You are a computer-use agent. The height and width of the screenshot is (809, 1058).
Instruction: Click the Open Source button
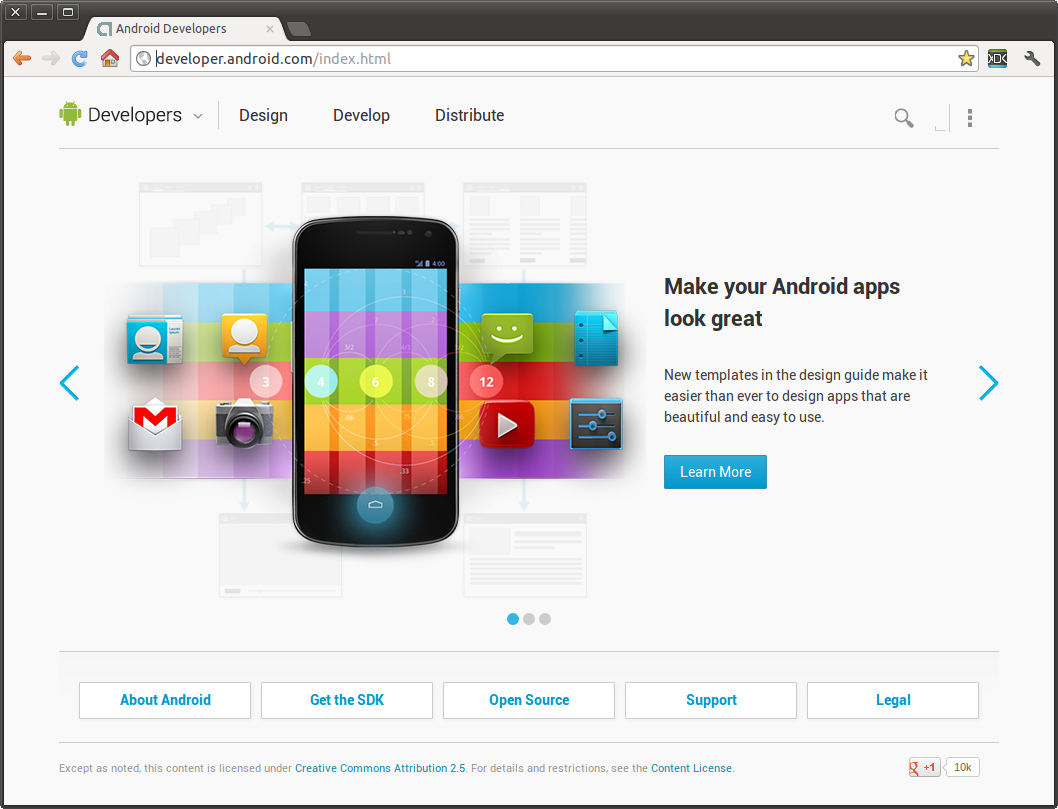(529, 700)
